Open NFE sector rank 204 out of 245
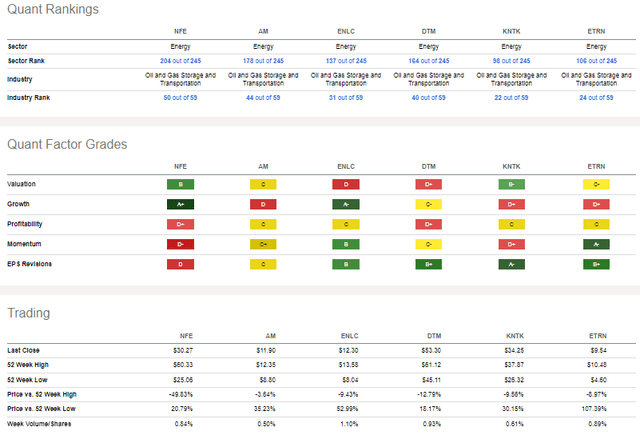Image resolution: width=640 pixels, height=439 pixels. point(180,61)
